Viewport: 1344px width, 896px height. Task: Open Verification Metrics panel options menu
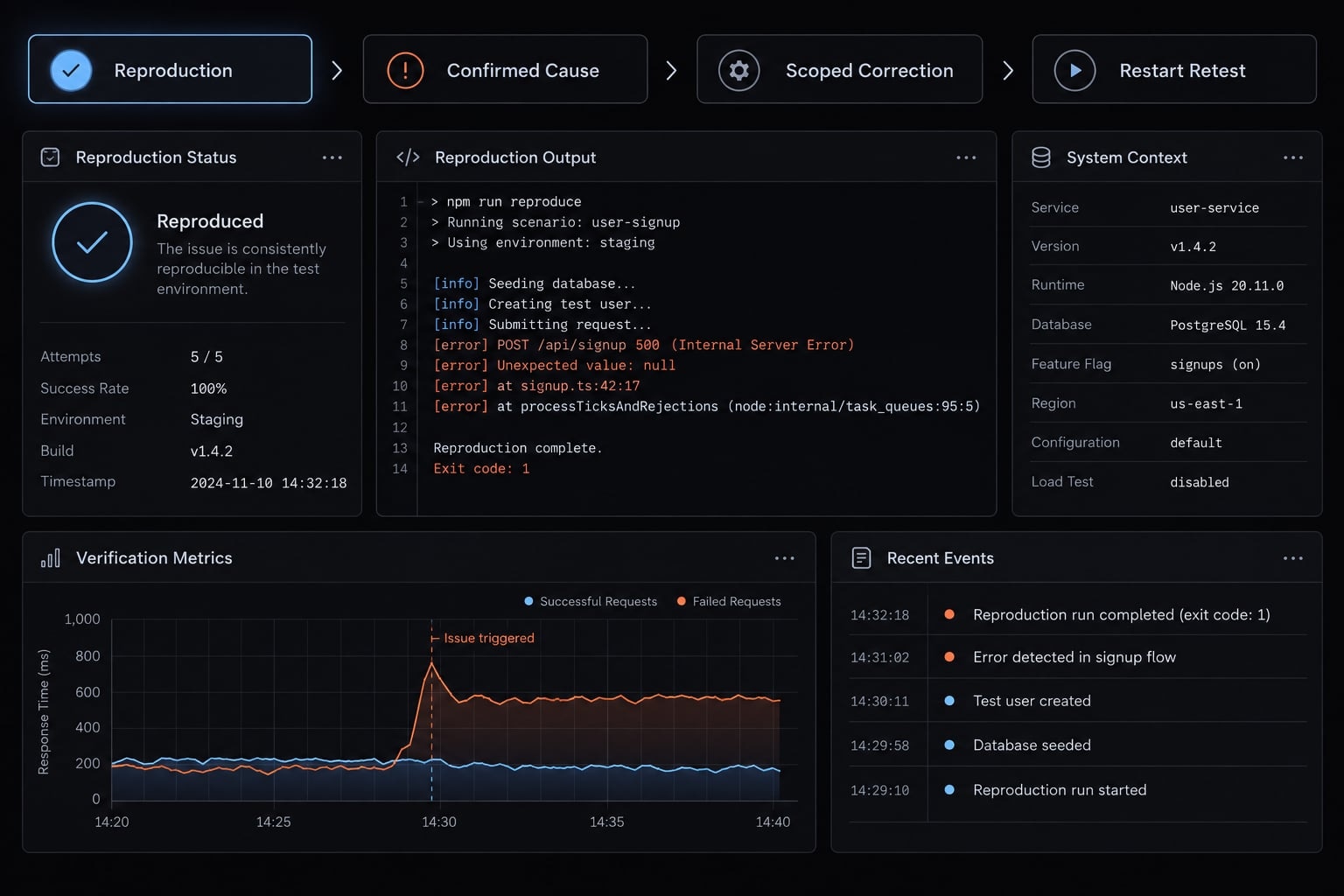click(785, 558)
